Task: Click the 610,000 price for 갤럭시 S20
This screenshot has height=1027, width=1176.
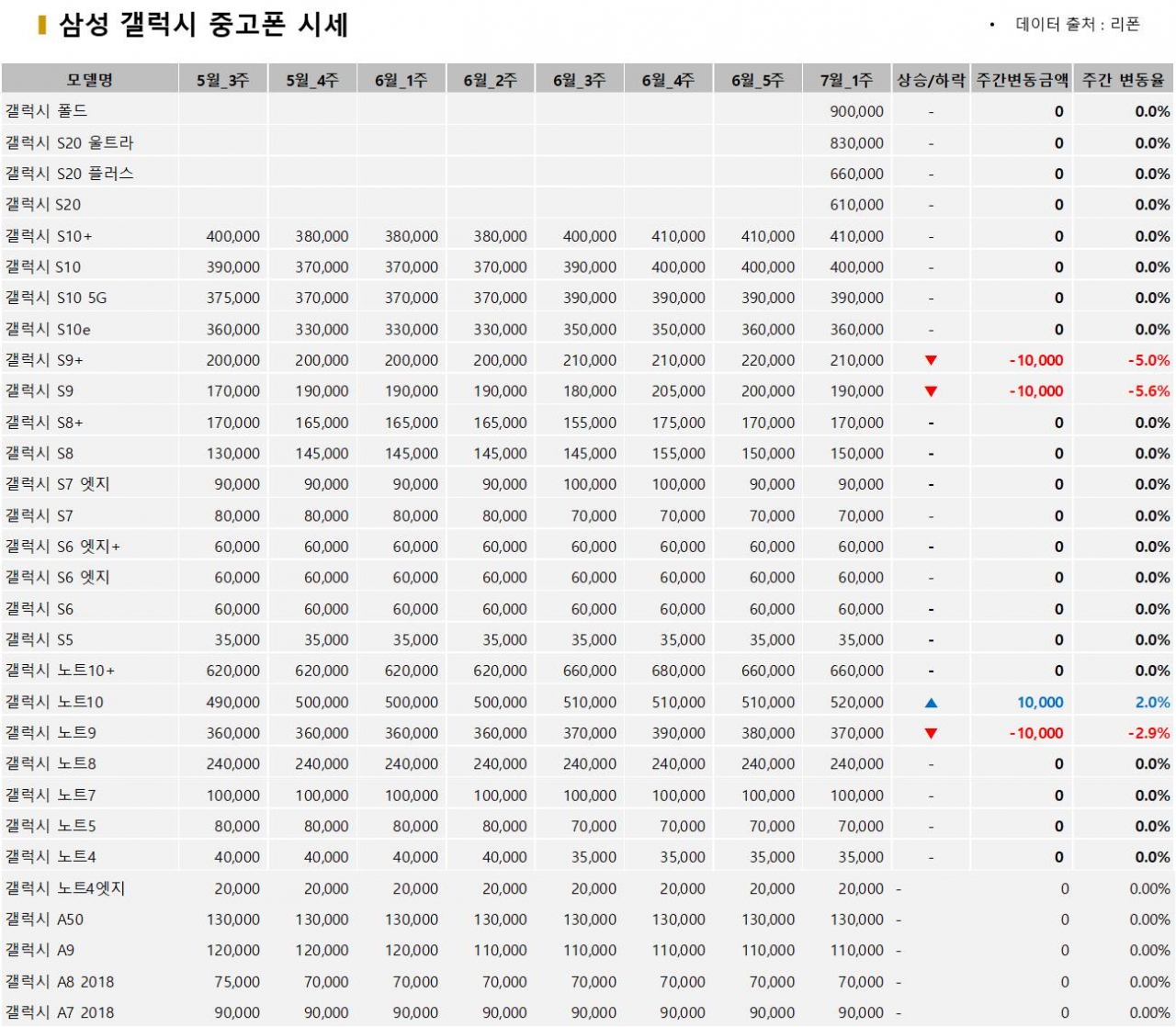Action: [857, 205]
